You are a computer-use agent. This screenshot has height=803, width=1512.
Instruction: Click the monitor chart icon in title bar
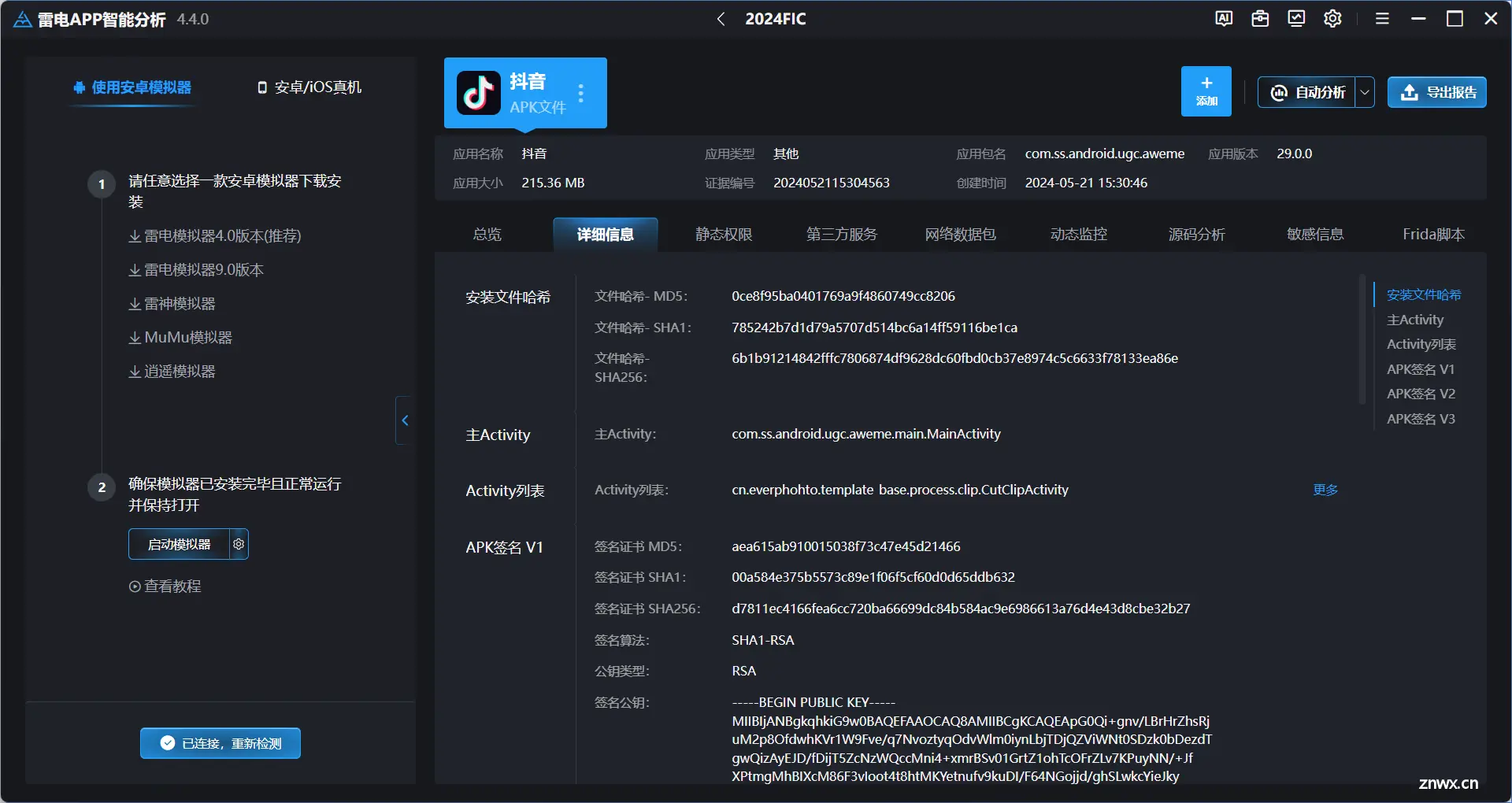[1296, 19]
